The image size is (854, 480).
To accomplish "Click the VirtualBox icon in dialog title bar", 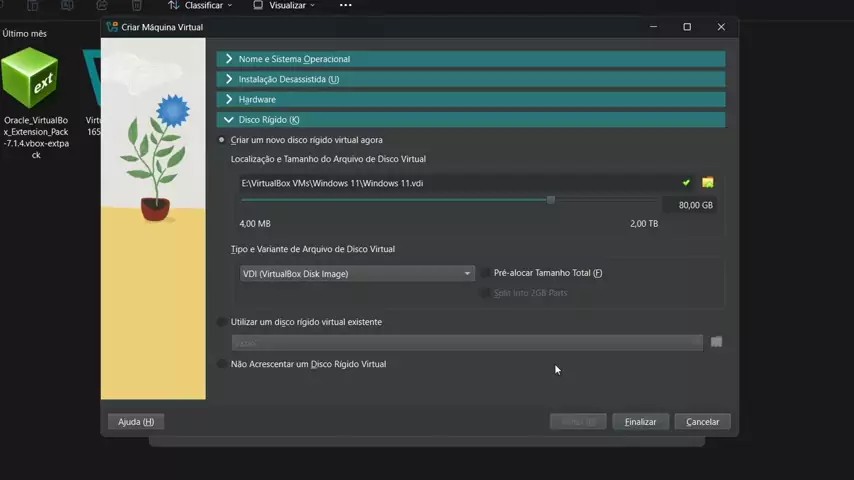I will click(112, 27).
